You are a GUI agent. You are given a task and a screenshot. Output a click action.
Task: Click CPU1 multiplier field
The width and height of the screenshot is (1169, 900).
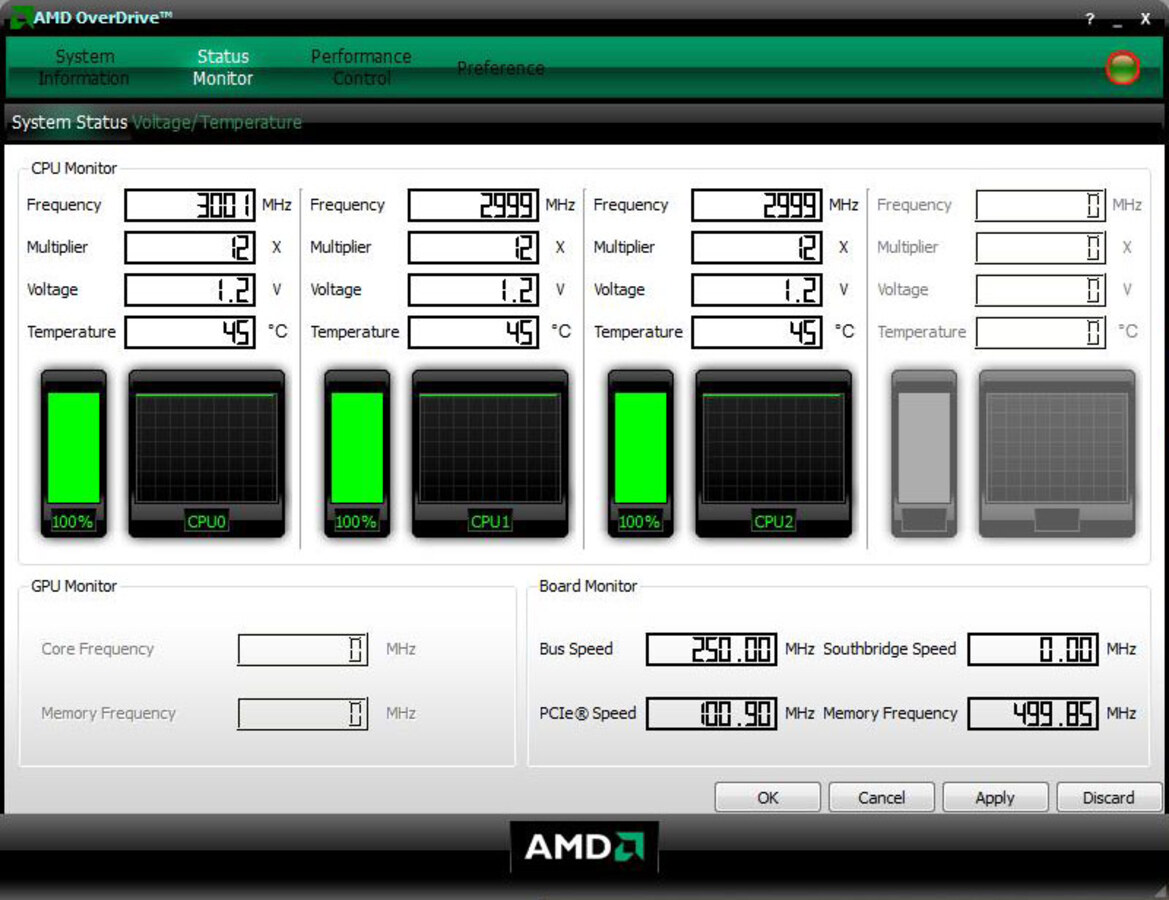[x=473, y=248]
